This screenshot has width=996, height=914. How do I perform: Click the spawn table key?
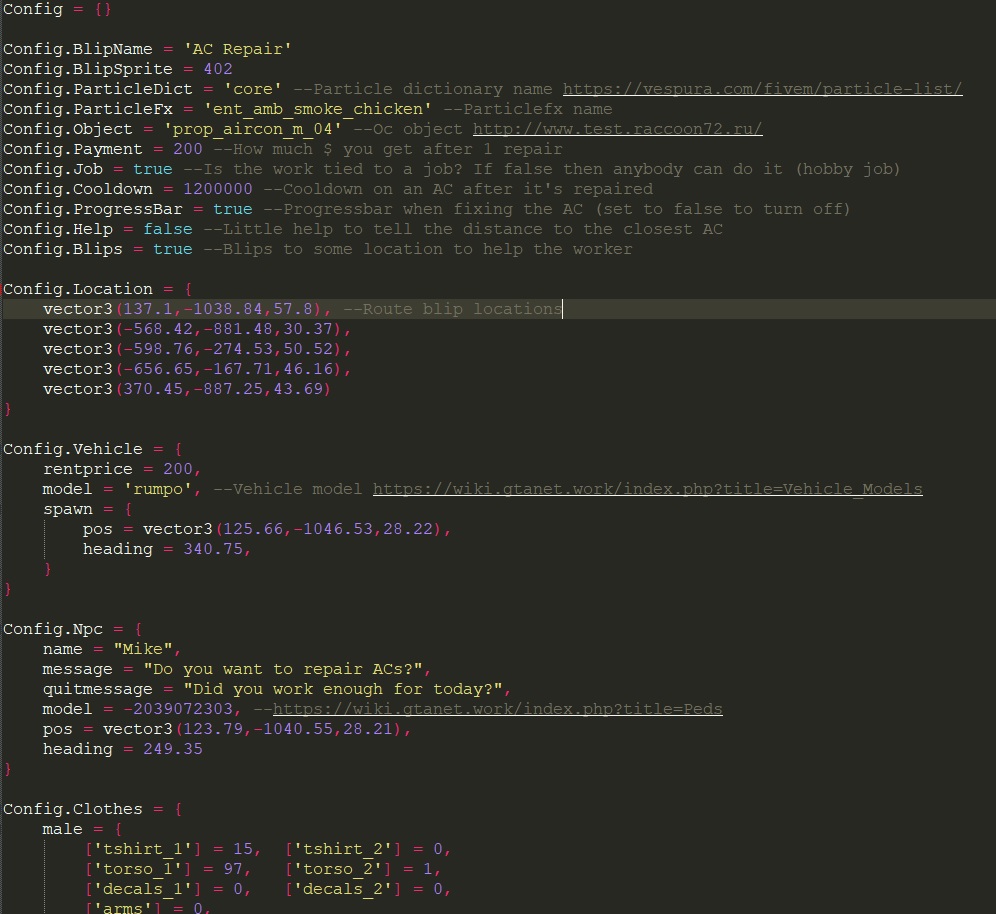click(x=68, y=509)
